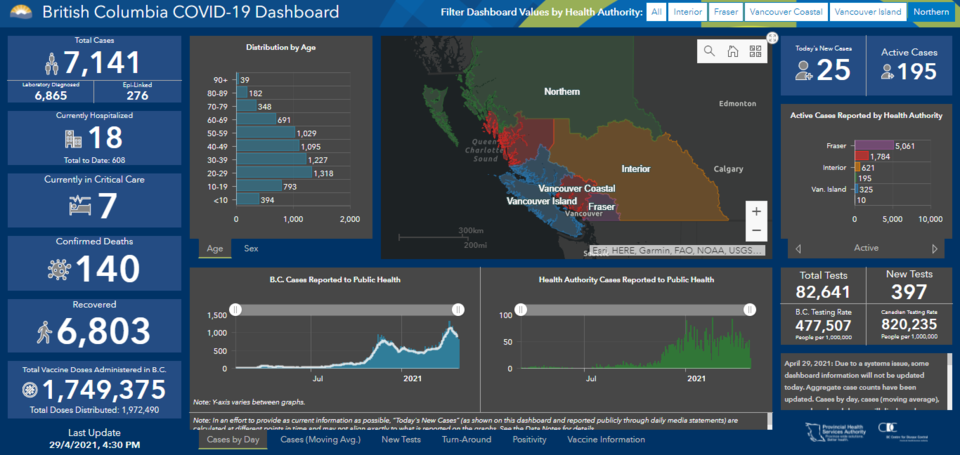This screenshot has width=960, height=455.
Task: Click the Esri map attribution text
Action: tap(677, 250)
